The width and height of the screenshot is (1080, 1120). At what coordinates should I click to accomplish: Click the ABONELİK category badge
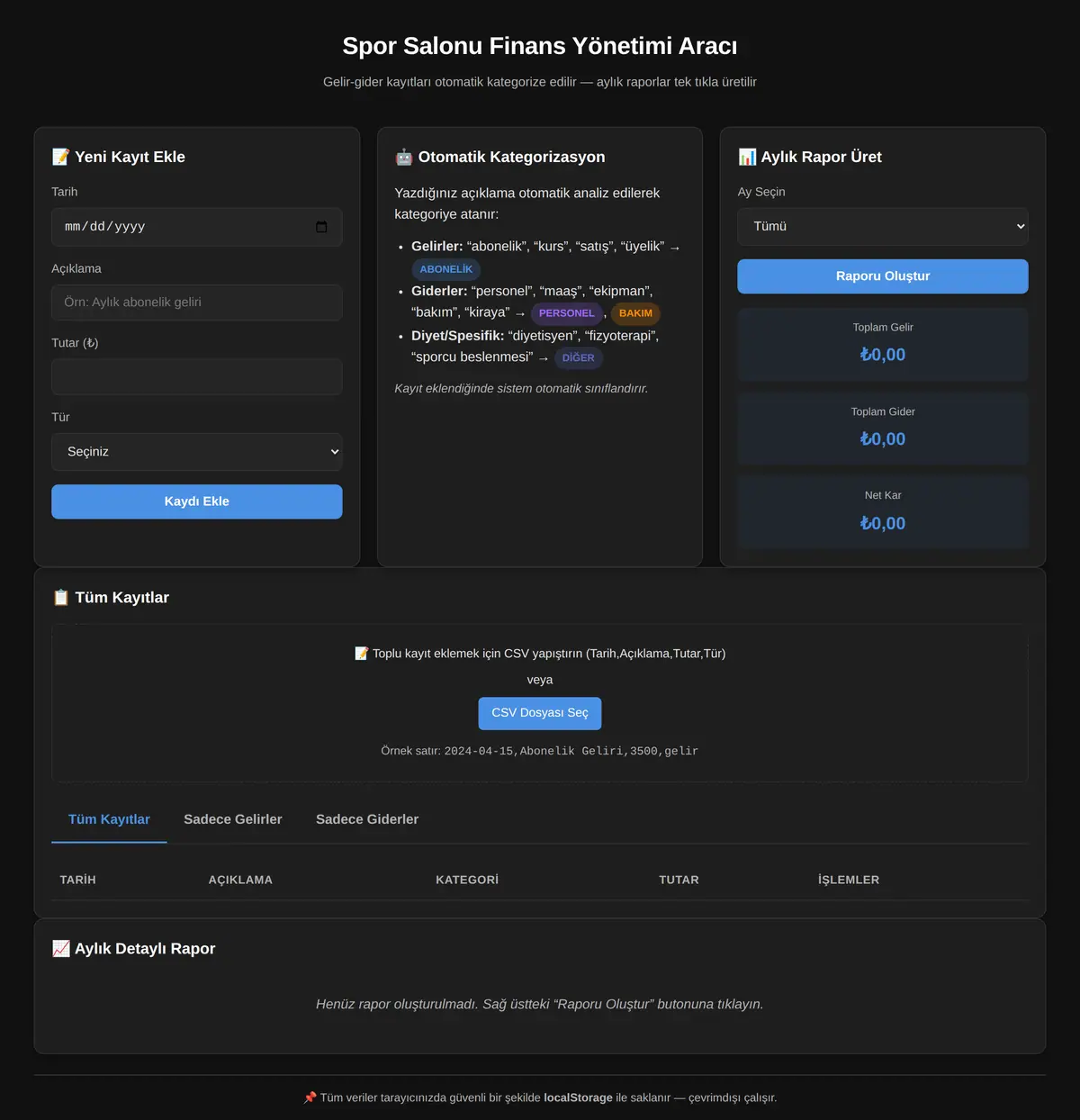(446, 269)
